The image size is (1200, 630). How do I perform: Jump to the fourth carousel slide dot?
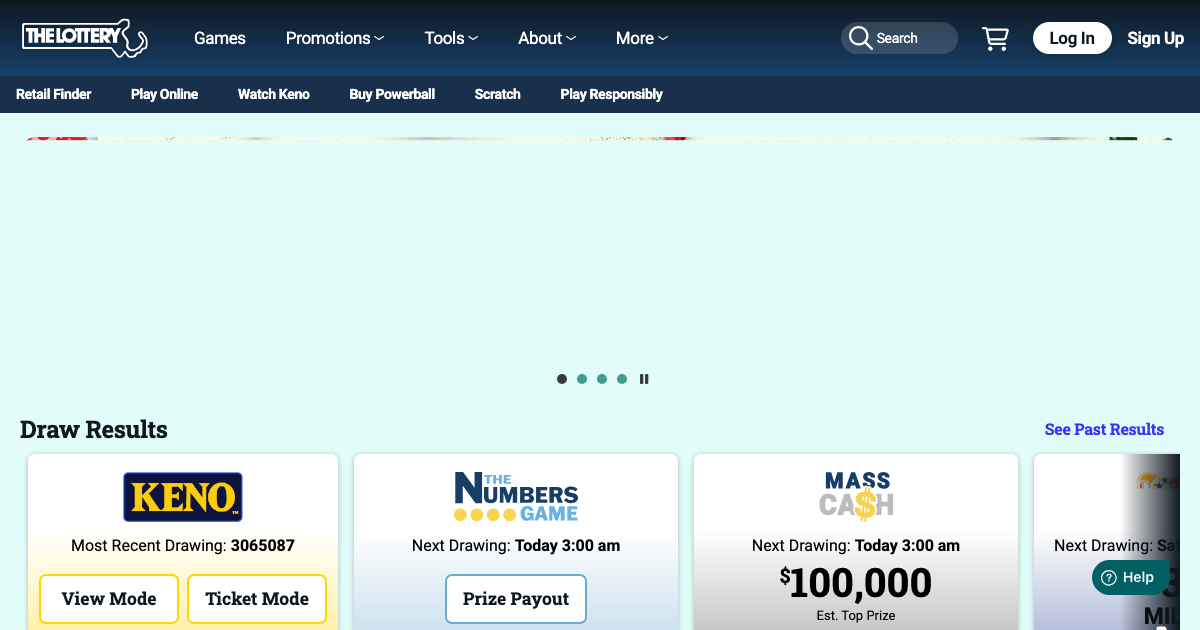point(622,379)
